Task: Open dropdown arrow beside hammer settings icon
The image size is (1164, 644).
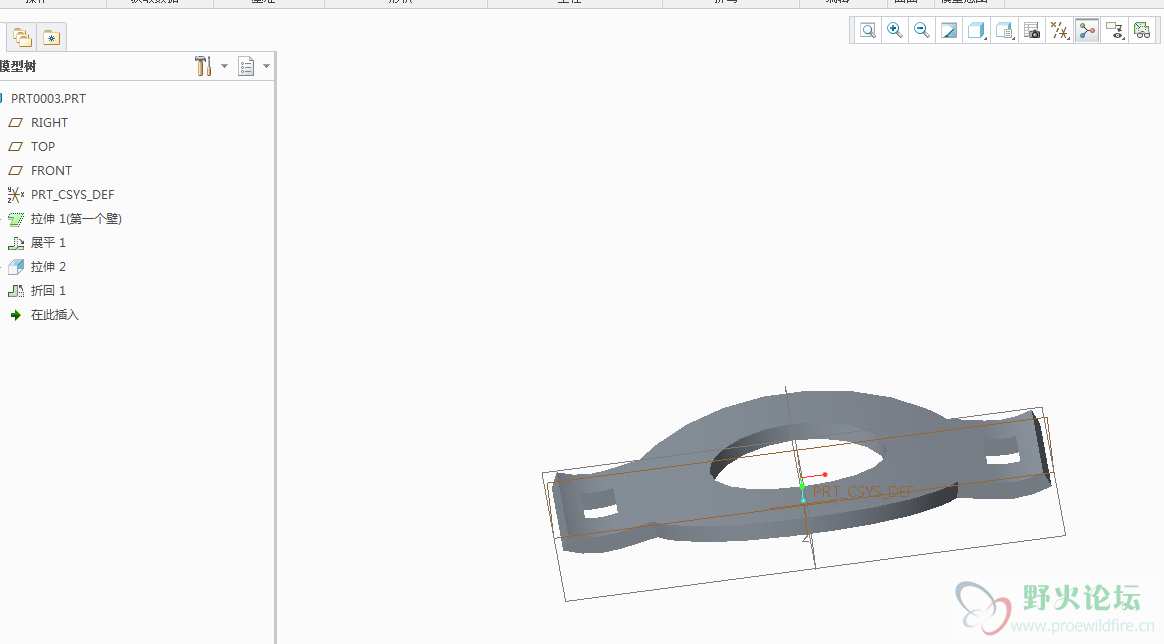Action: tap(224, 66)
